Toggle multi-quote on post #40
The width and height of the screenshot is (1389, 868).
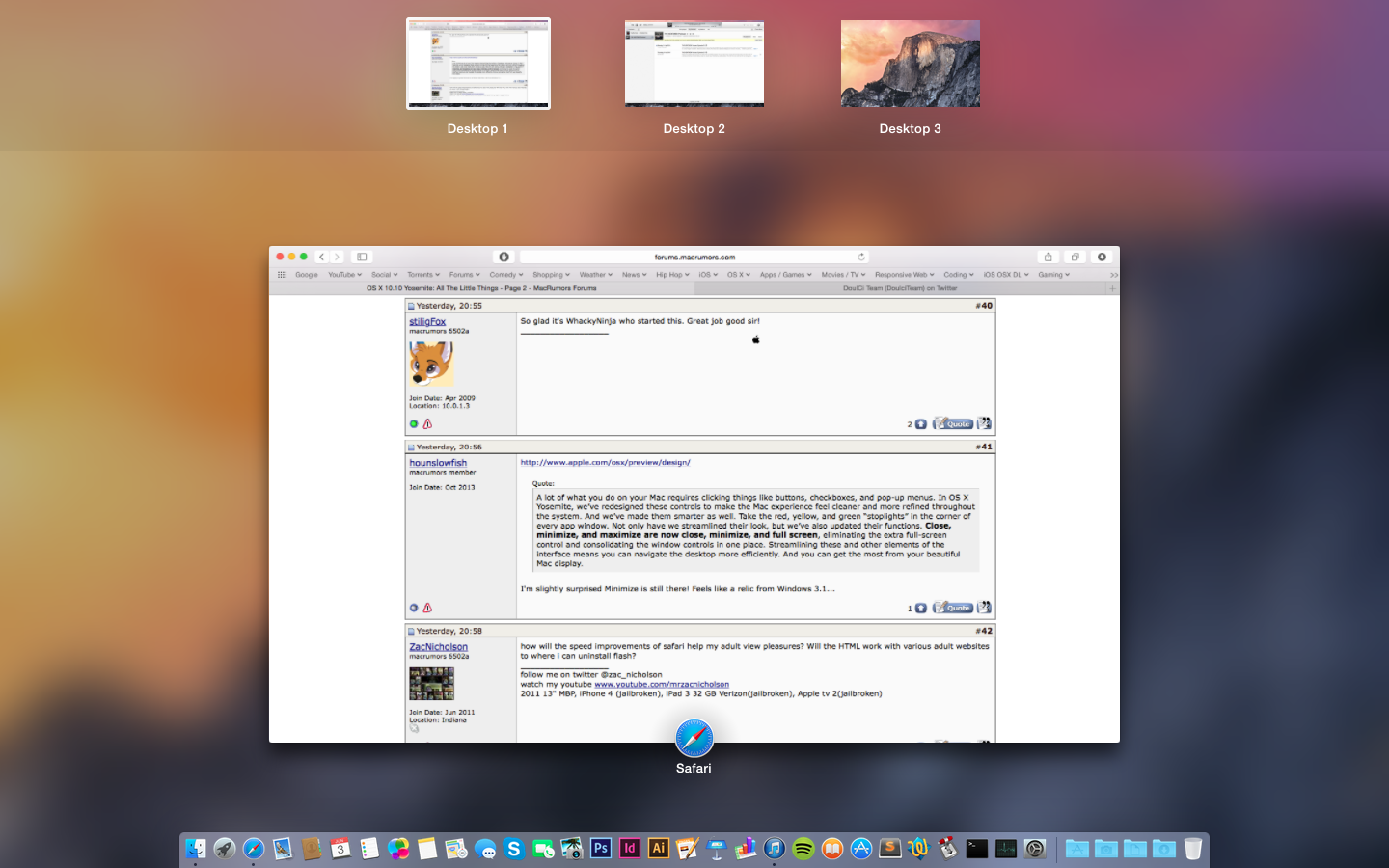point(984,423)
